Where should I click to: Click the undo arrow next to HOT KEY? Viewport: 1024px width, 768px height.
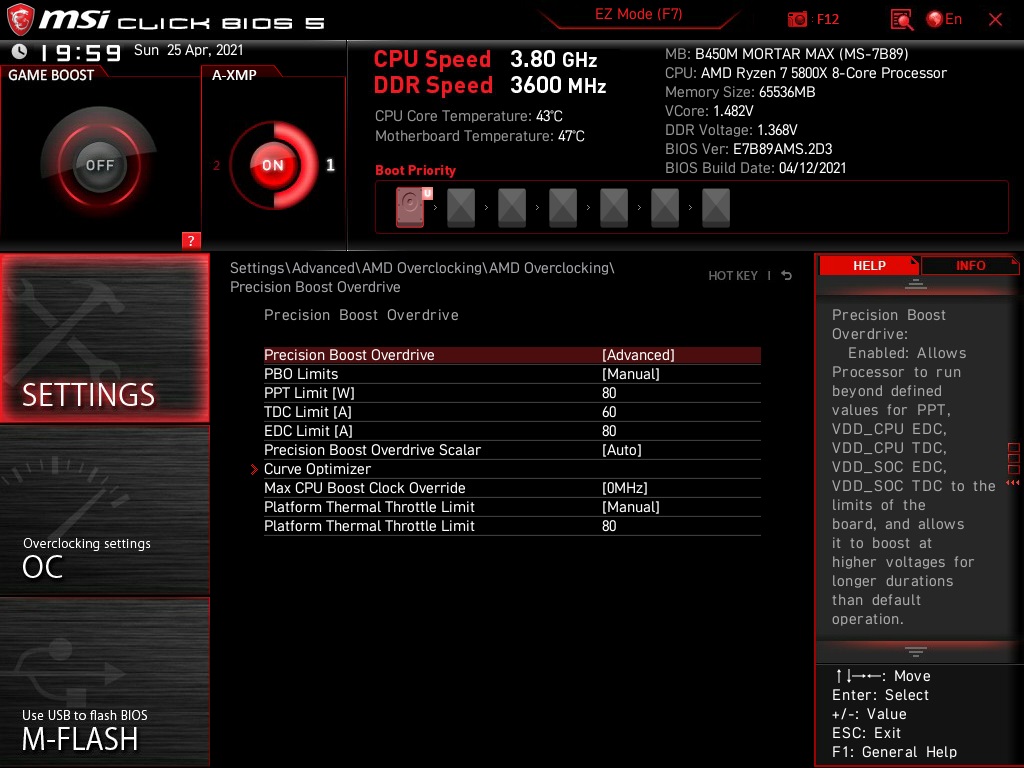(x=786, y=274)
